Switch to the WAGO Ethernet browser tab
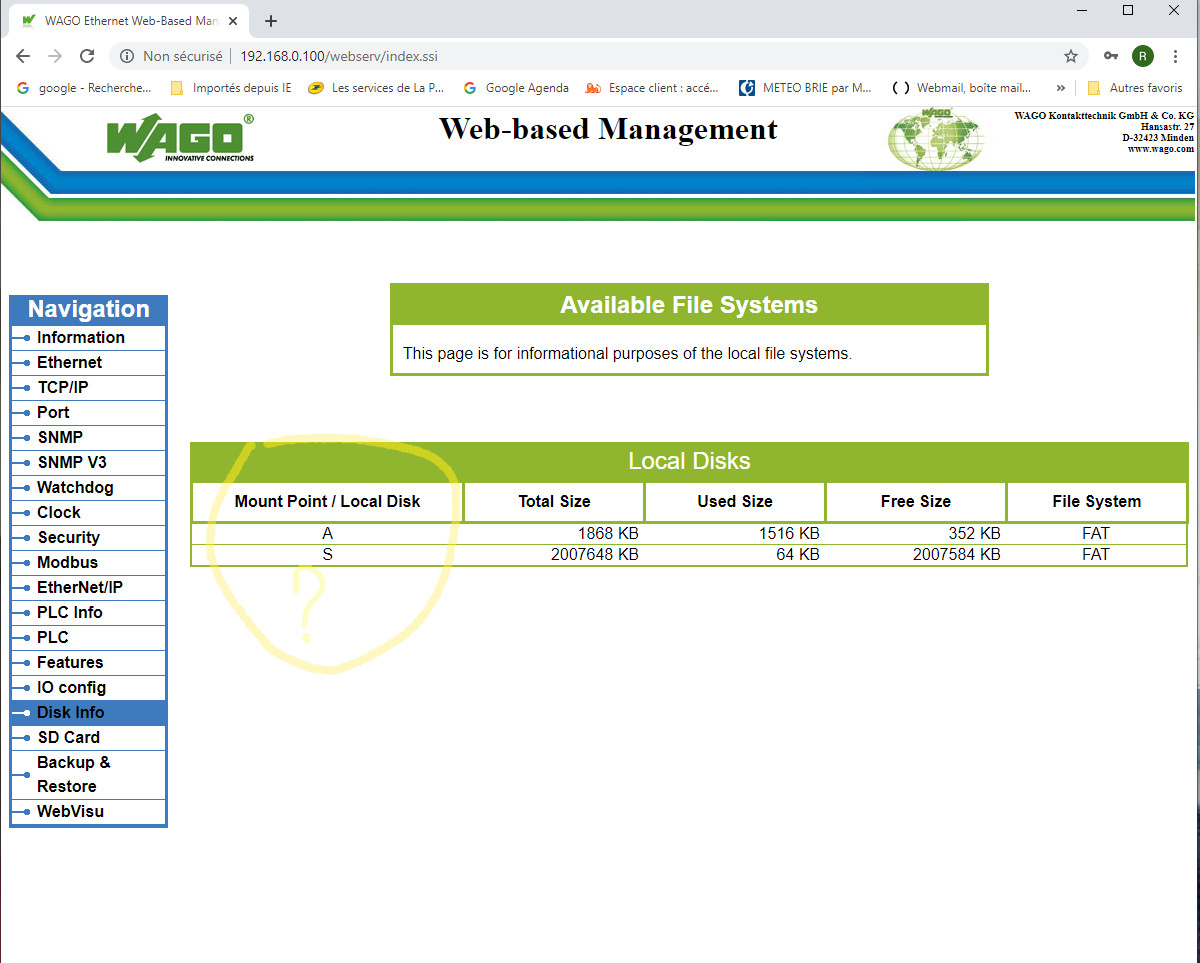 pos(125,21)
